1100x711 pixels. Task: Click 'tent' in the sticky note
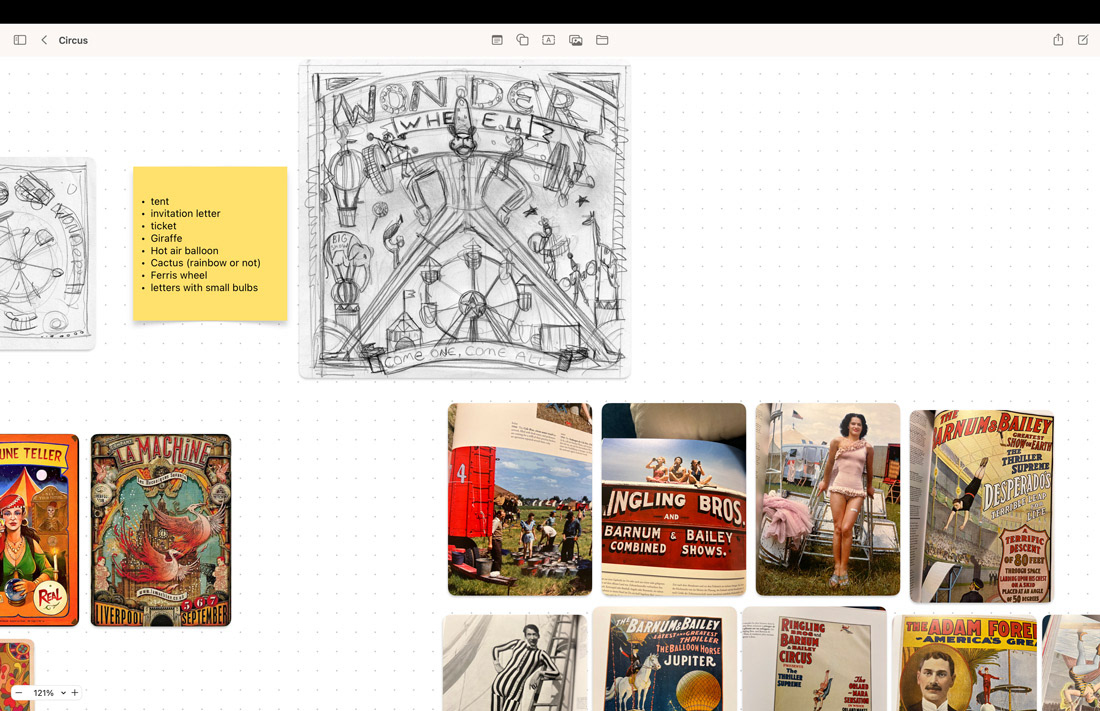click(x=160, y=201)
